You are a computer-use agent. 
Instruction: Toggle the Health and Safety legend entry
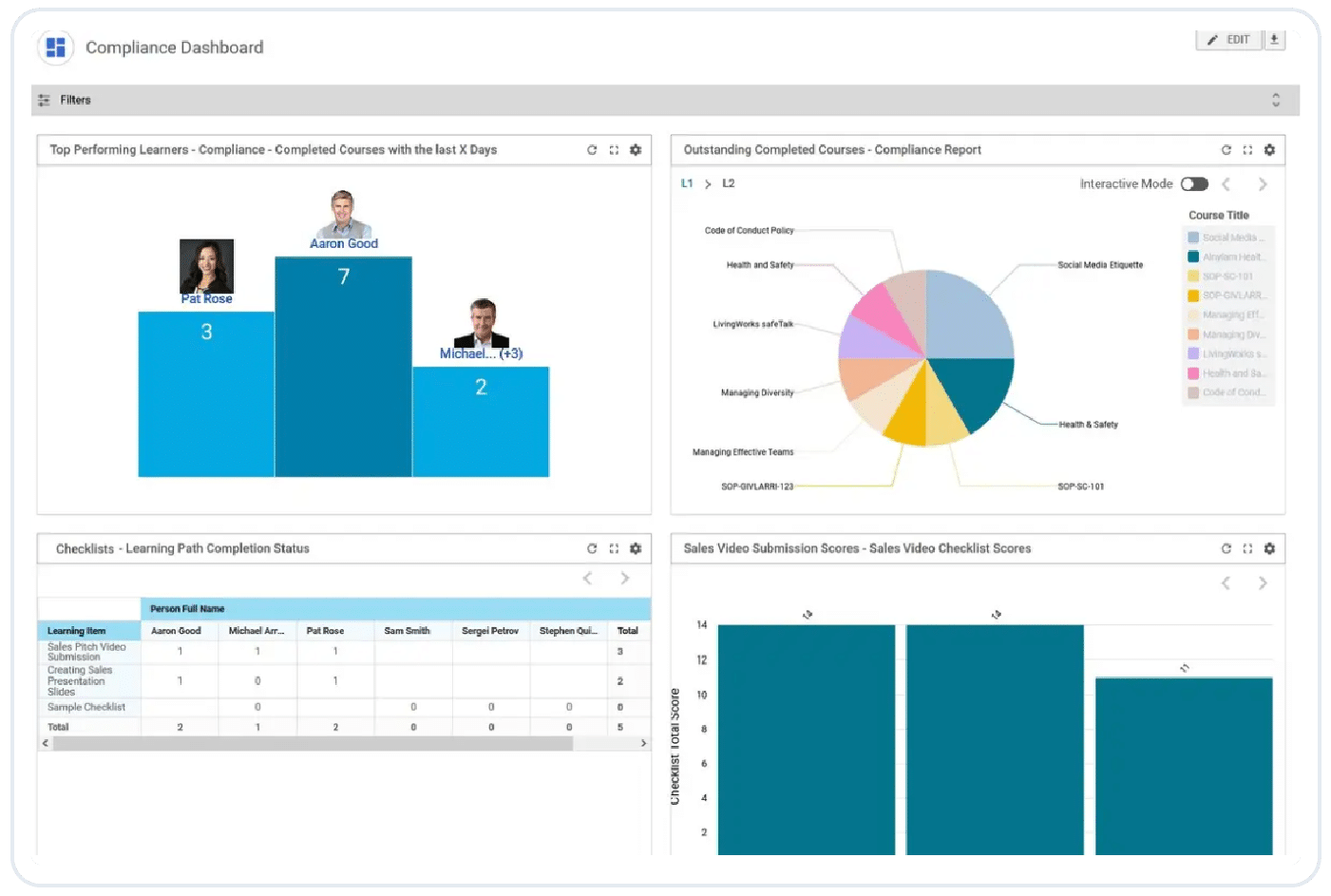[1228, 373]
